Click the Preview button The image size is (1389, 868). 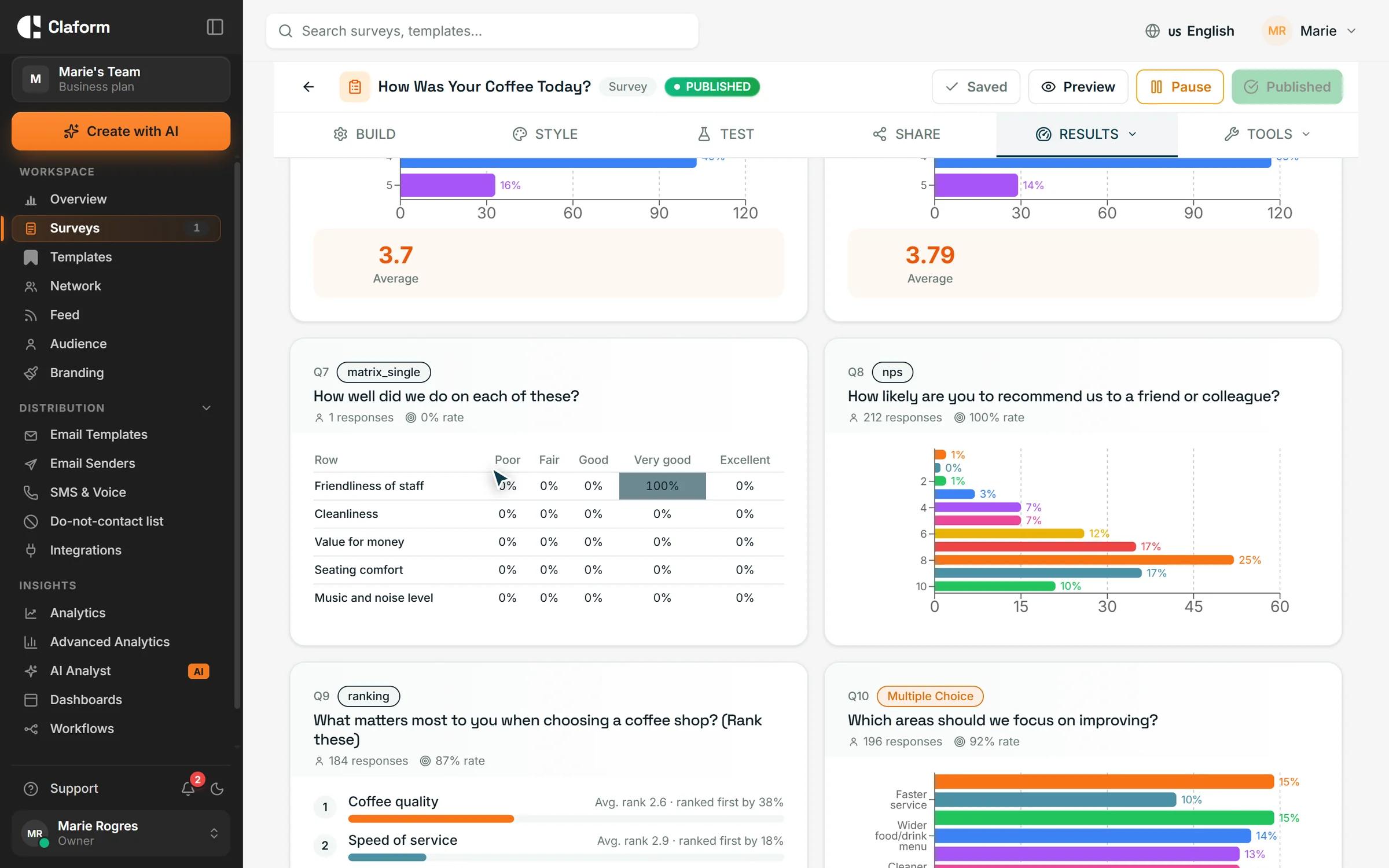click(1078, 87)
